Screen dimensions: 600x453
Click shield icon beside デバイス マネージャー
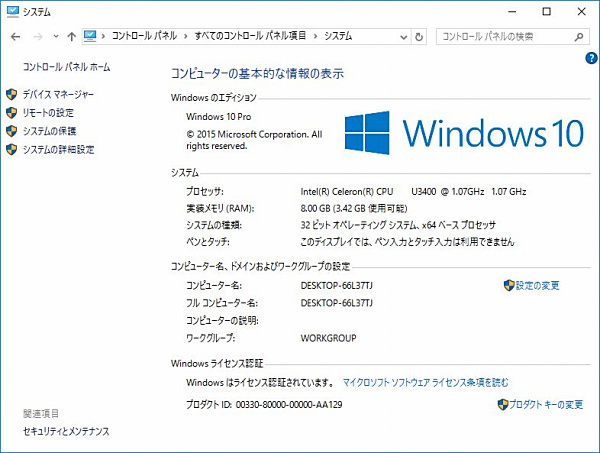12,94
